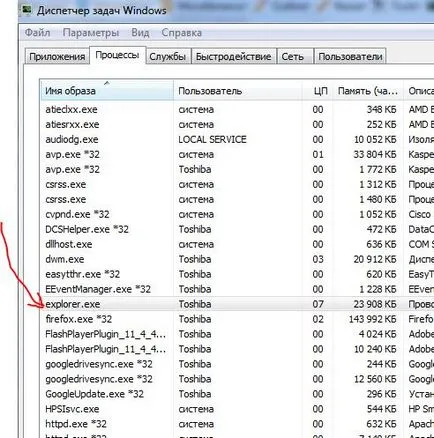Sort by Пользователь column header
The width and height of the screenshot is (434, 438).
(x=238, y=90)
